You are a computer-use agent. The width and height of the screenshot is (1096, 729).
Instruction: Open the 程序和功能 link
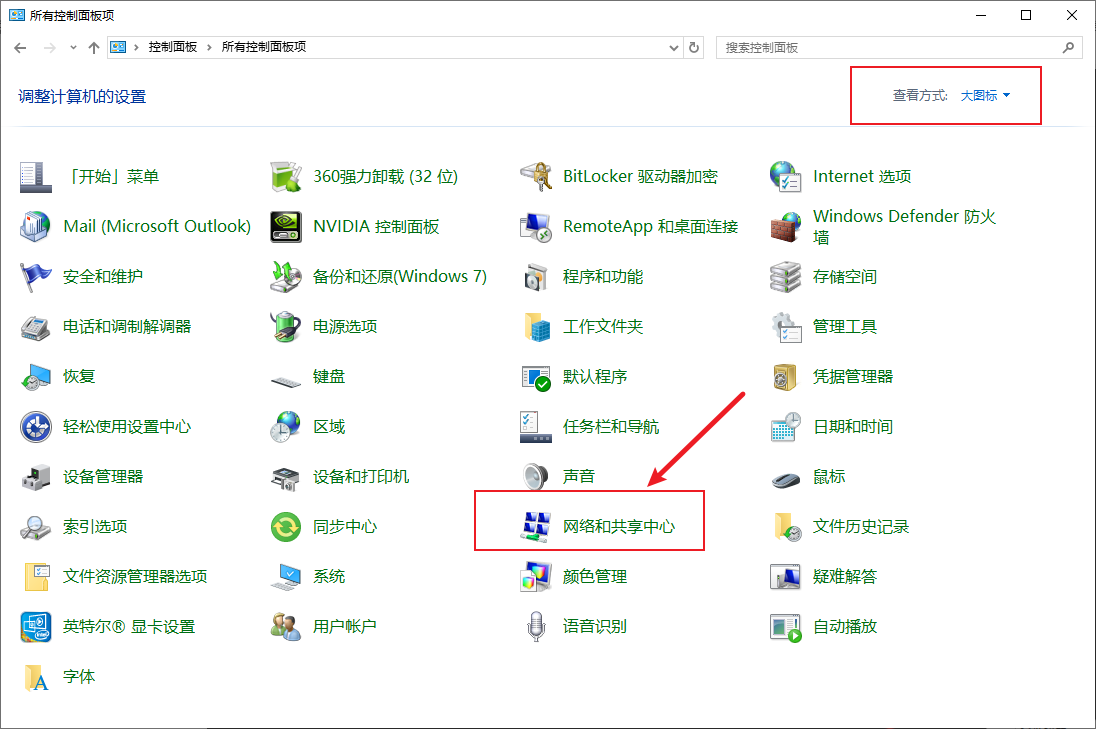point(603,276)
